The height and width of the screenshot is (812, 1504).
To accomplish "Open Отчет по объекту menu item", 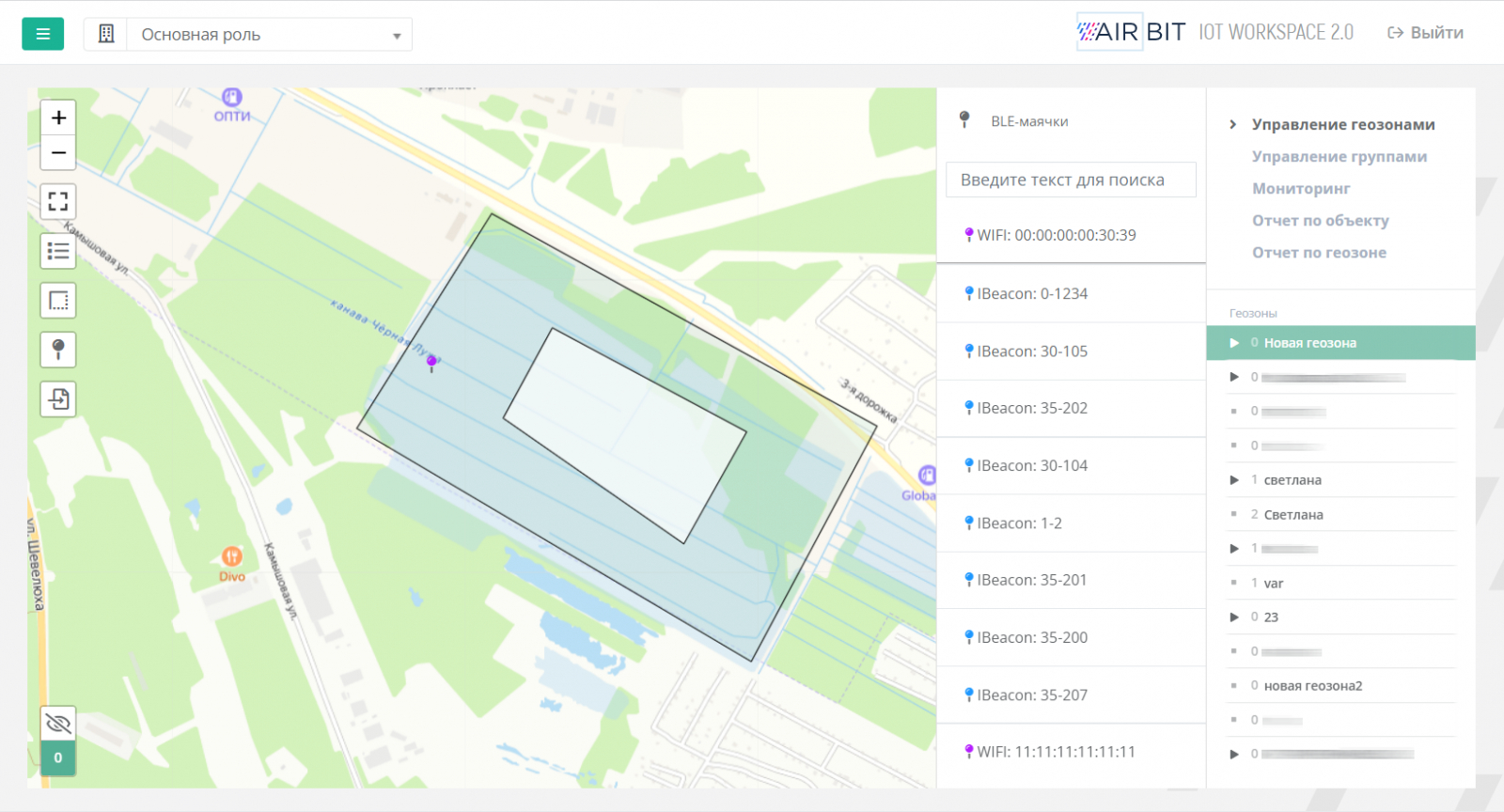I will pyautogui.click(x=1321, y=220).
